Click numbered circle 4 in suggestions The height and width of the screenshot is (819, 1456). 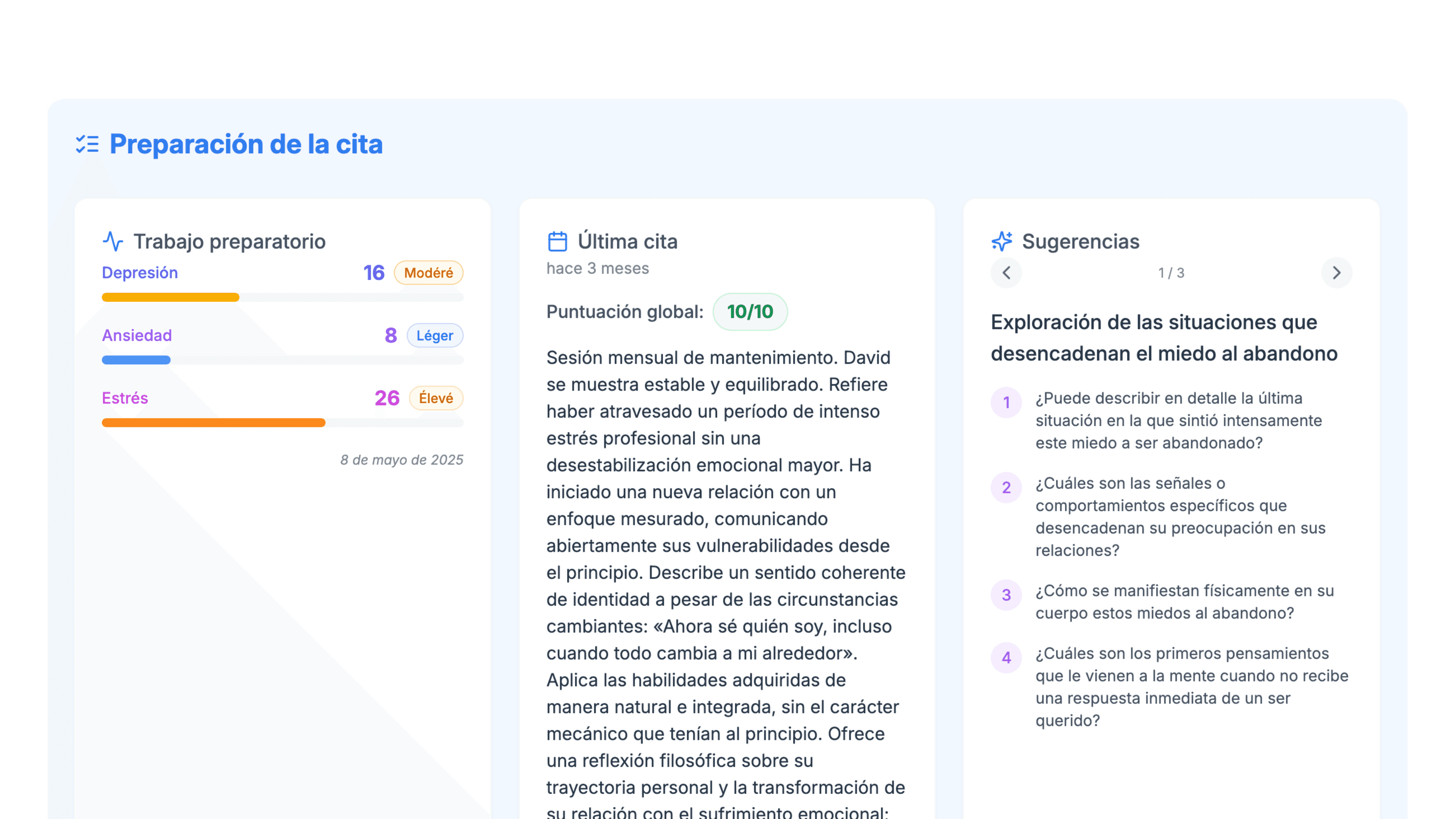[x=1006, y=658]
